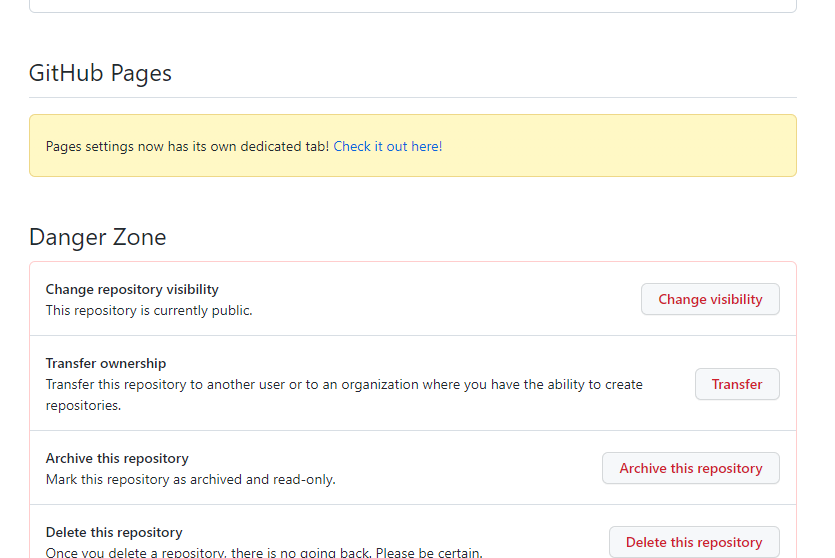Click the Archive this repository button
Screen dimensions: 835x558
click(x=691, y=468)
